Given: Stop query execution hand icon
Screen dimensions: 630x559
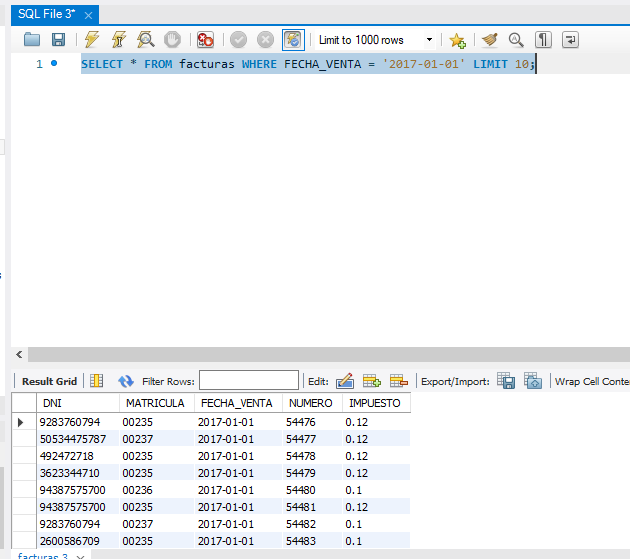Looking at the screenshot, I should [x=172, y=40].
